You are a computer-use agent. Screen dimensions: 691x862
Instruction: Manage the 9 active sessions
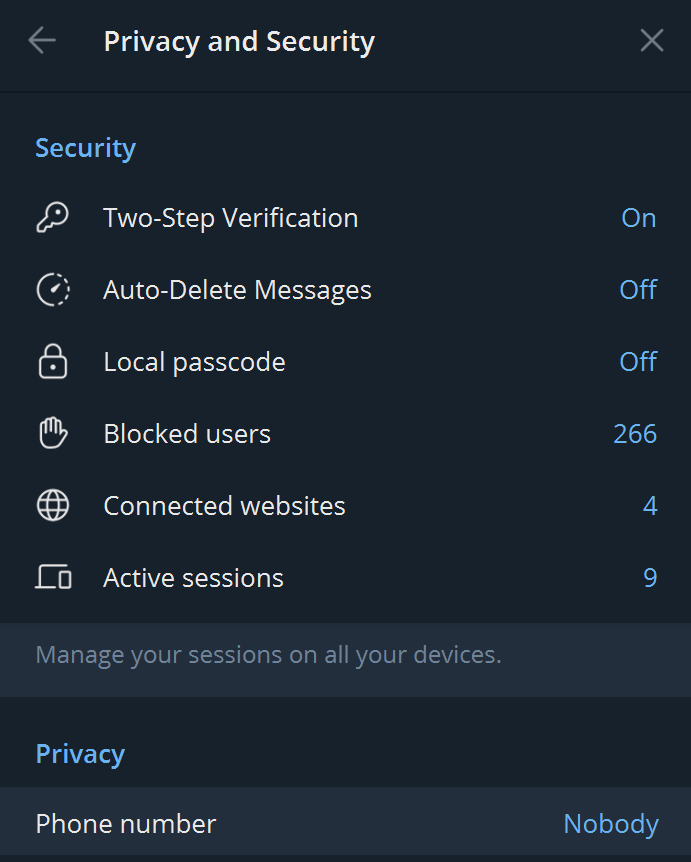193,577
